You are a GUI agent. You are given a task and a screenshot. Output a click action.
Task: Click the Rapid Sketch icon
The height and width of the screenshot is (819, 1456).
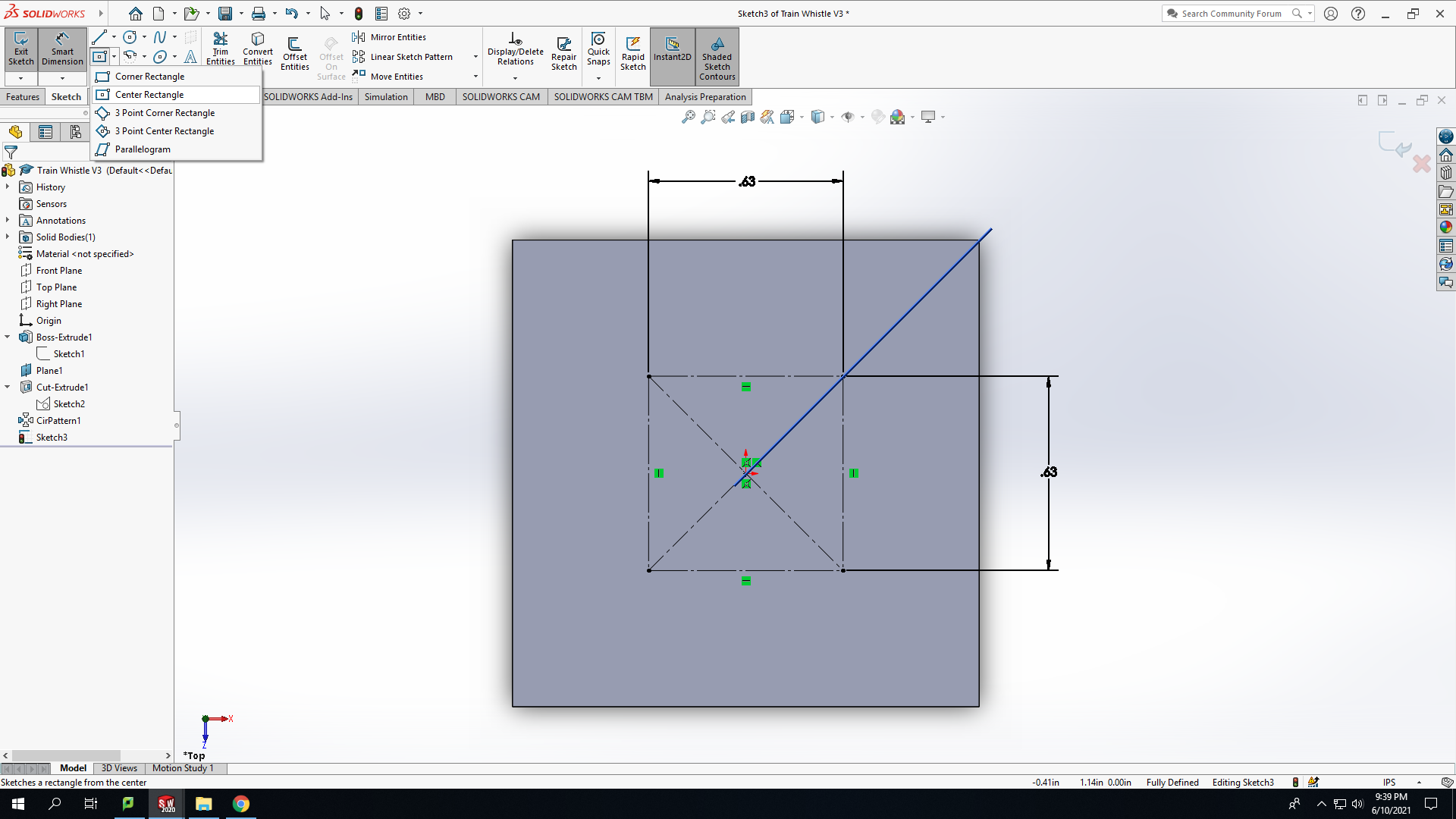click(x=633, y=53)
